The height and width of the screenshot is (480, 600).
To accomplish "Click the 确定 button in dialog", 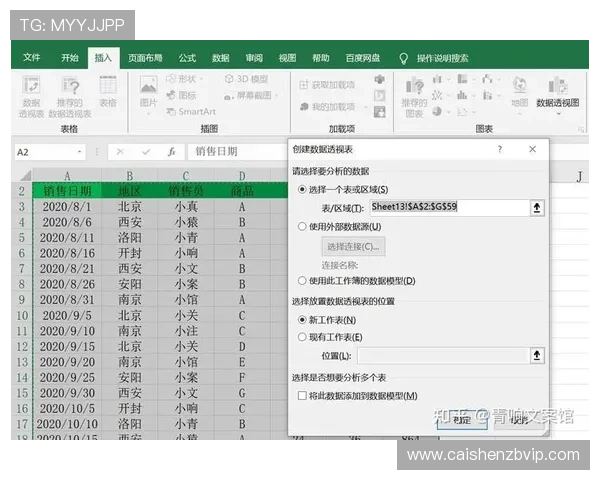I will 462,420.
